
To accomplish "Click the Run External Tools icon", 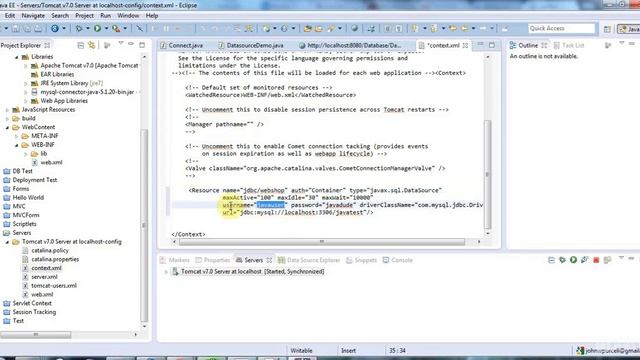I will [116, 29].
